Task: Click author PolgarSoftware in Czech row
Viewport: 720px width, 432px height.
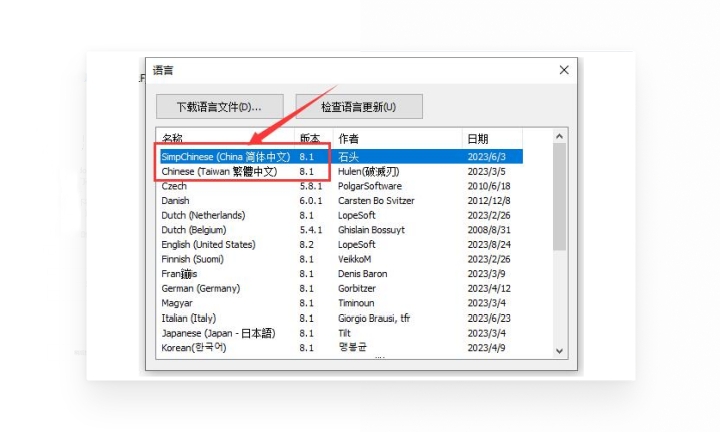Action: [370, 186]
